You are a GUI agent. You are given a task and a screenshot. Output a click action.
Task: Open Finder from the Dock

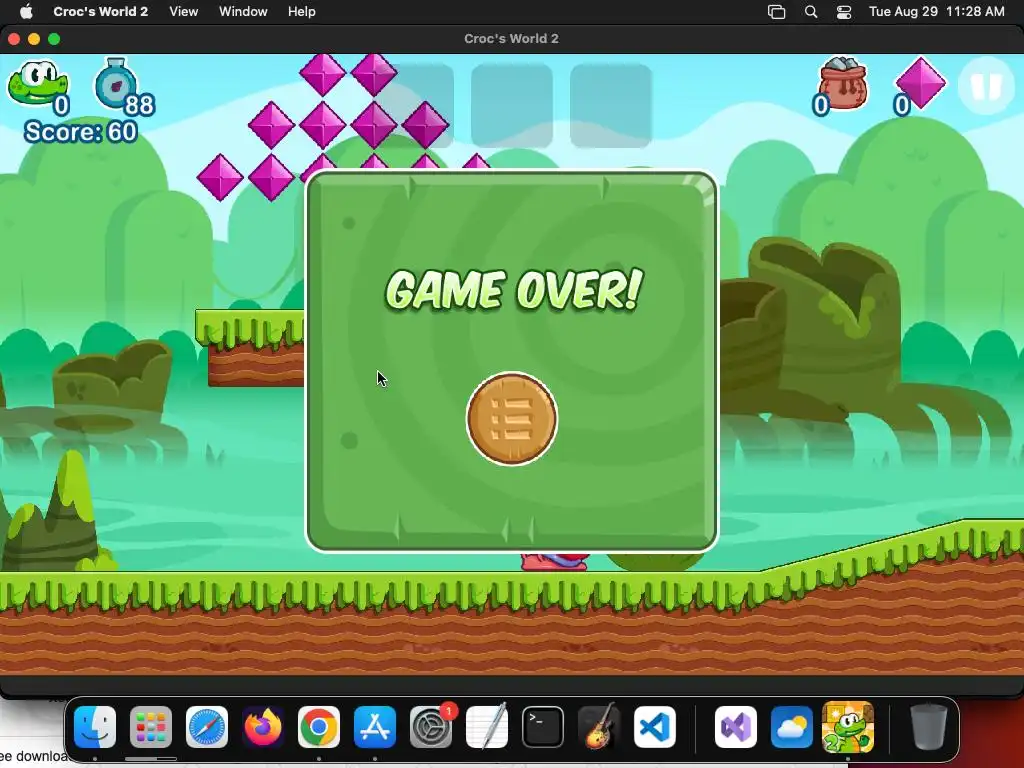coord(95,727)
